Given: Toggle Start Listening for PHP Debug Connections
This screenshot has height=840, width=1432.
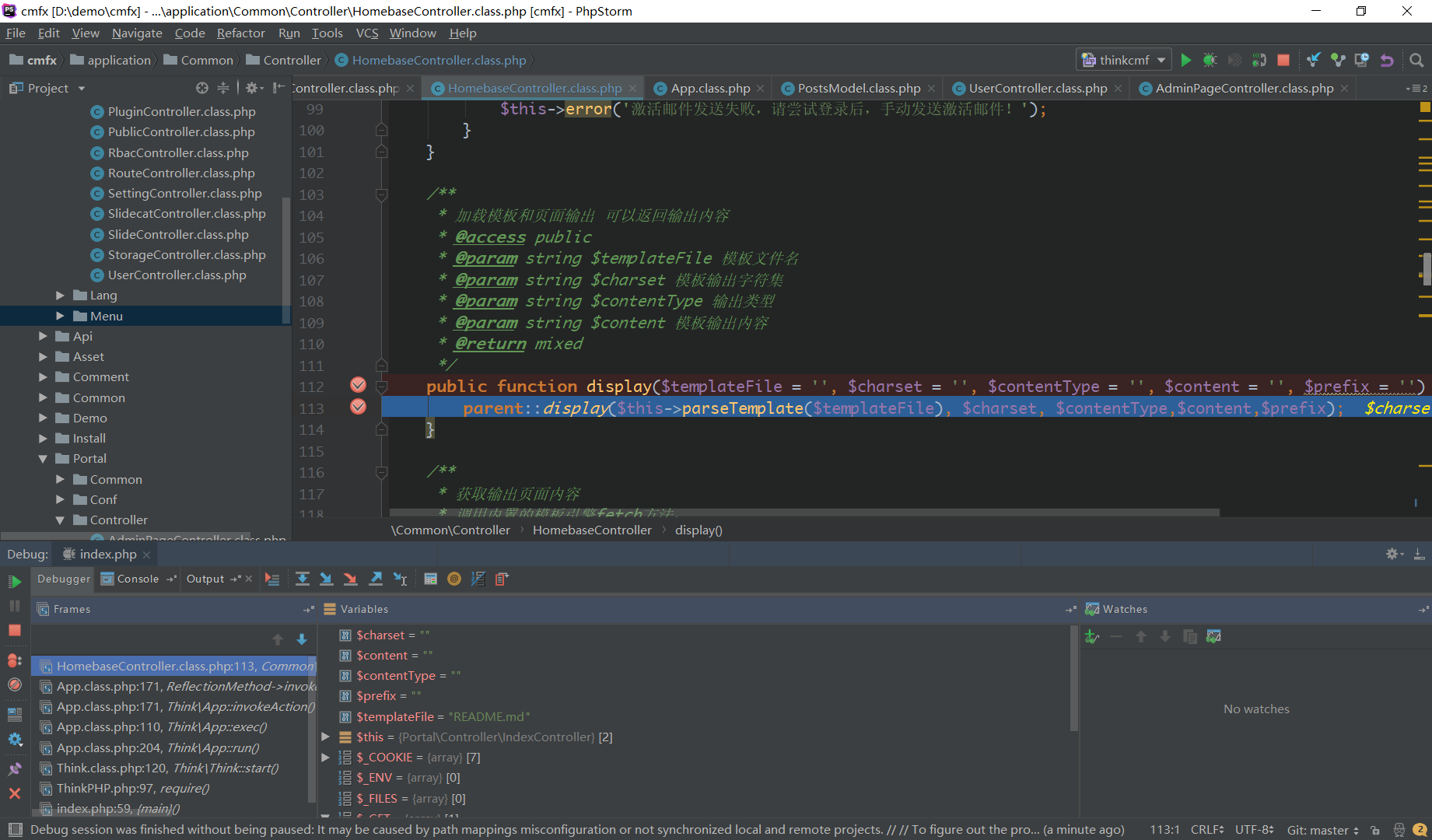Looking at the screenshot, I should point(1259,60).
